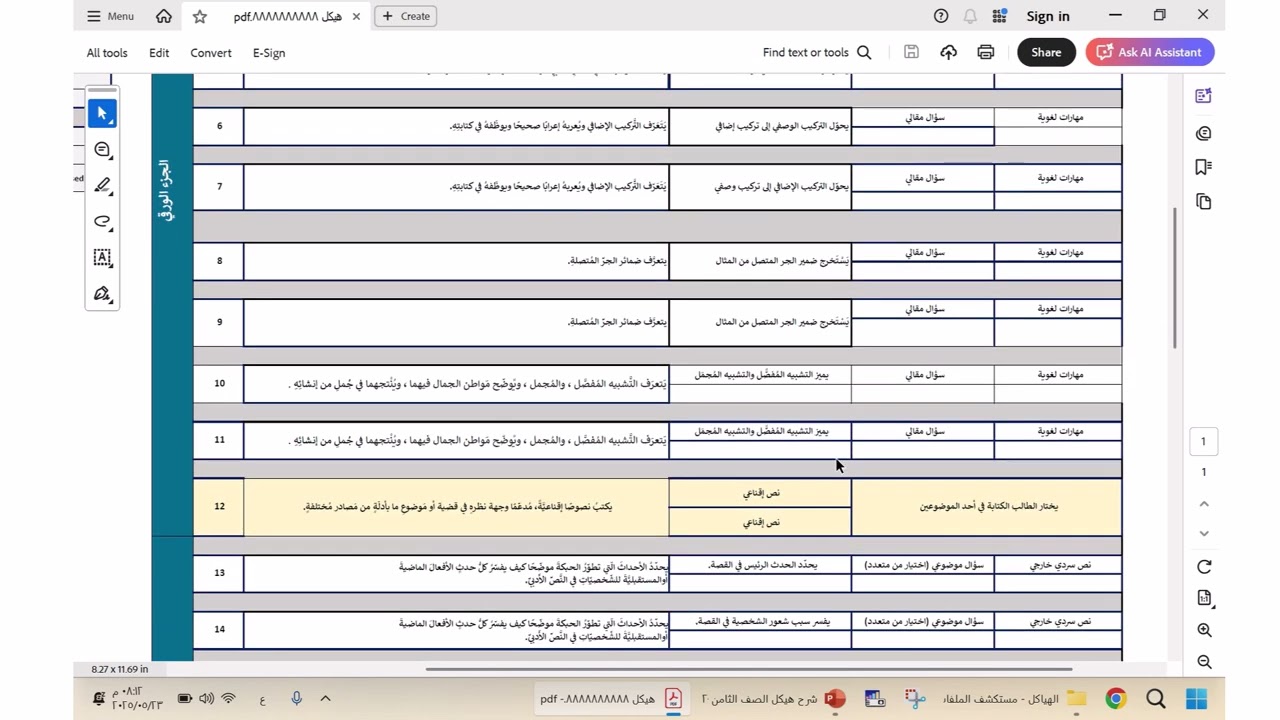Screen dimensions: 1280x720
Task: Click the Find text or tools search
Action: [817, 53]
